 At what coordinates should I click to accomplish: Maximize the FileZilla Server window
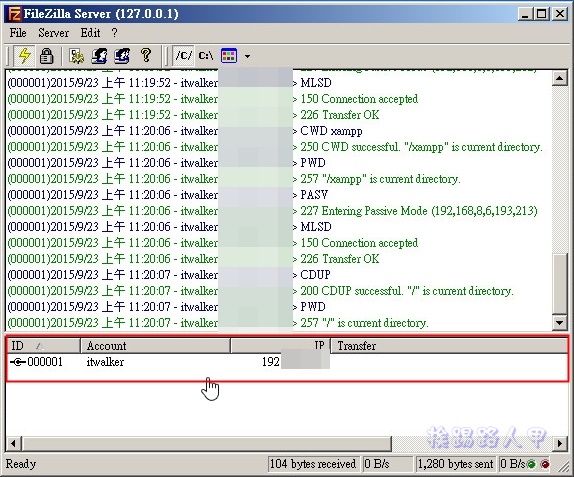(542, 14)
